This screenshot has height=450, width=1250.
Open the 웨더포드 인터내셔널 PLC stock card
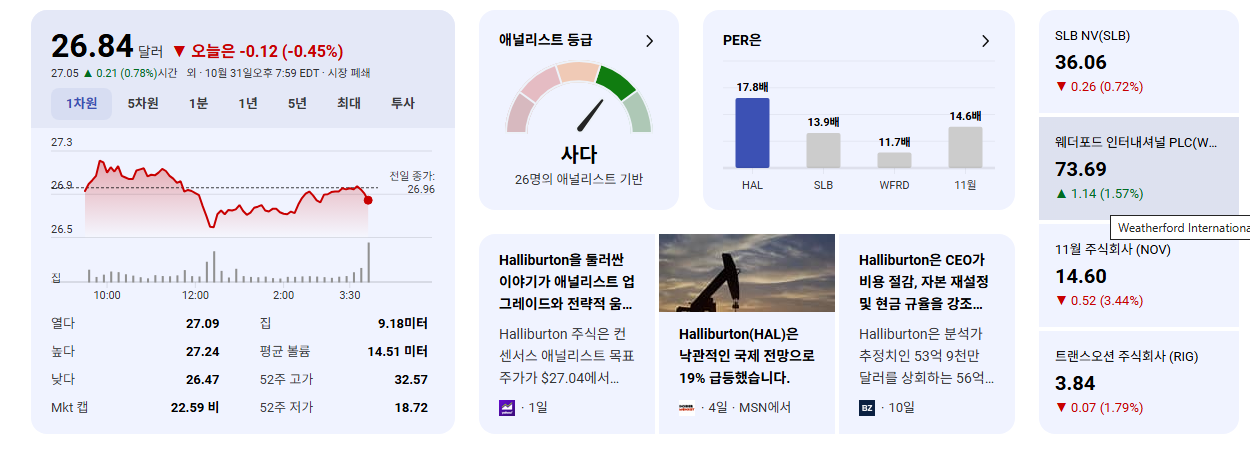click(x=1139, y=168)
